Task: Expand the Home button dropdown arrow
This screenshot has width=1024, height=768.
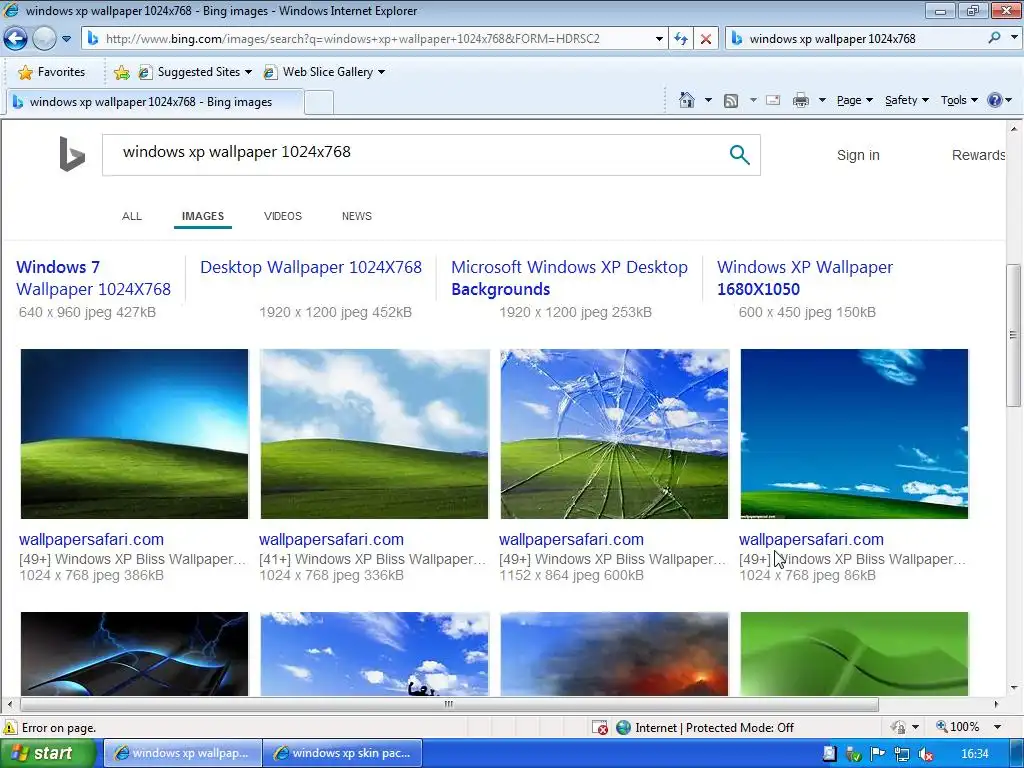Action: click(708, 100)
